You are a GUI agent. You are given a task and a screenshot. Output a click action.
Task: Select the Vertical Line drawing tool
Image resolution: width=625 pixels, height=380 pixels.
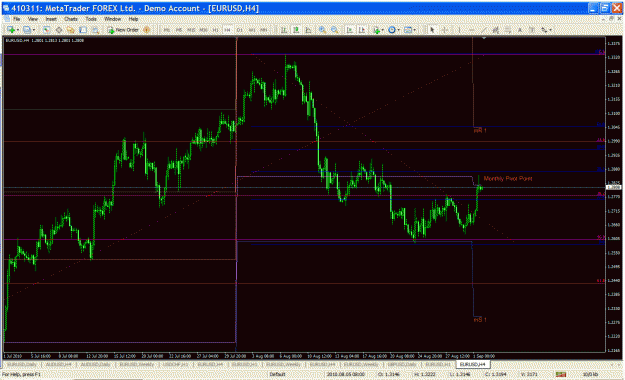[459, 30]
